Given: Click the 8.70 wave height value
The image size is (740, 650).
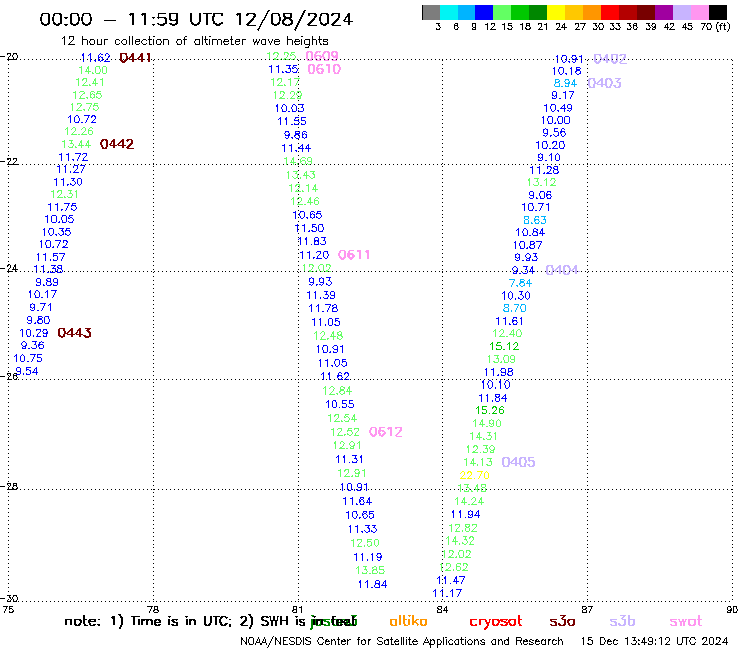Looking at the screenshot, I should click(514, 308).
